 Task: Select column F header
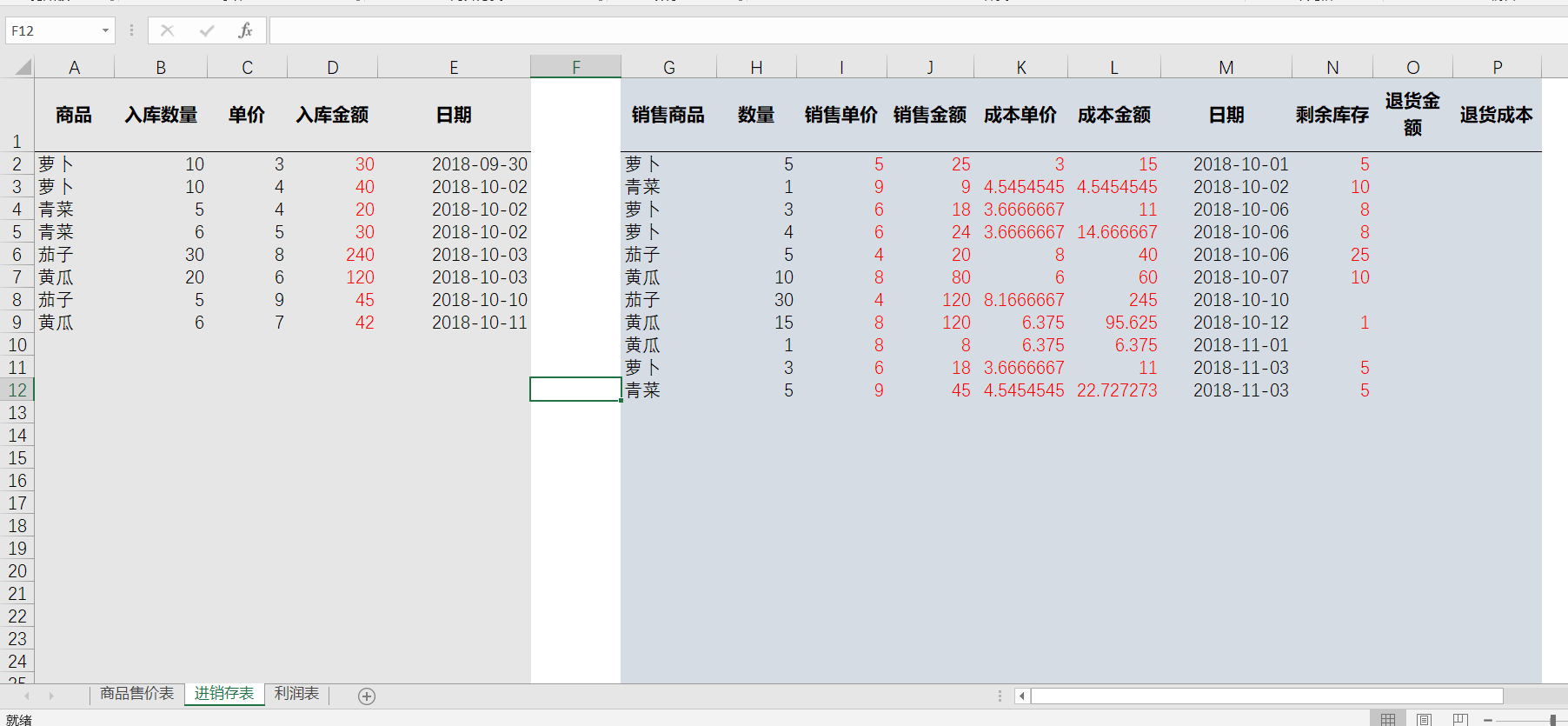(576, 67)
